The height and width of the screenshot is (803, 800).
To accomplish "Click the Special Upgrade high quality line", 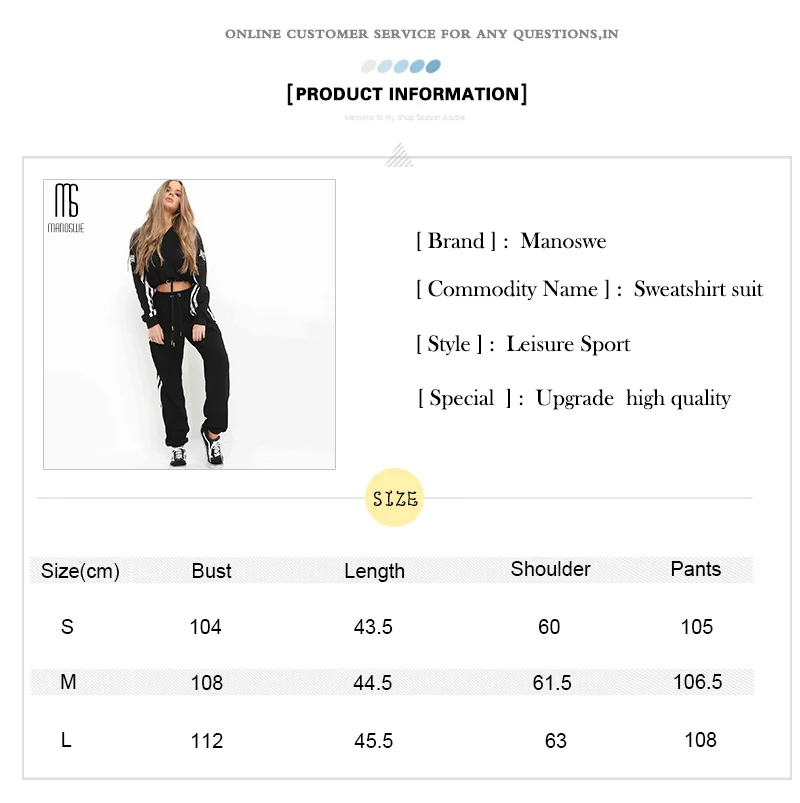I will (574, 398).
